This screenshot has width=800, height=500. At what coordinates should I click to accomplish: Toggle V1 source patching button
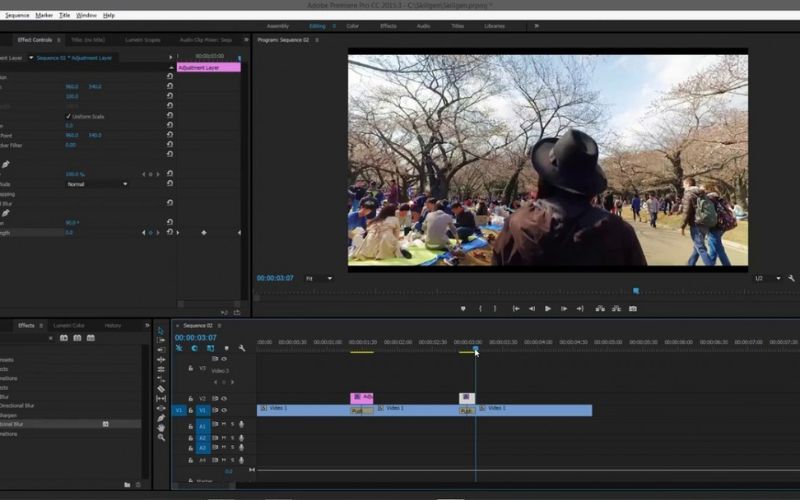[x=179, y=410]
